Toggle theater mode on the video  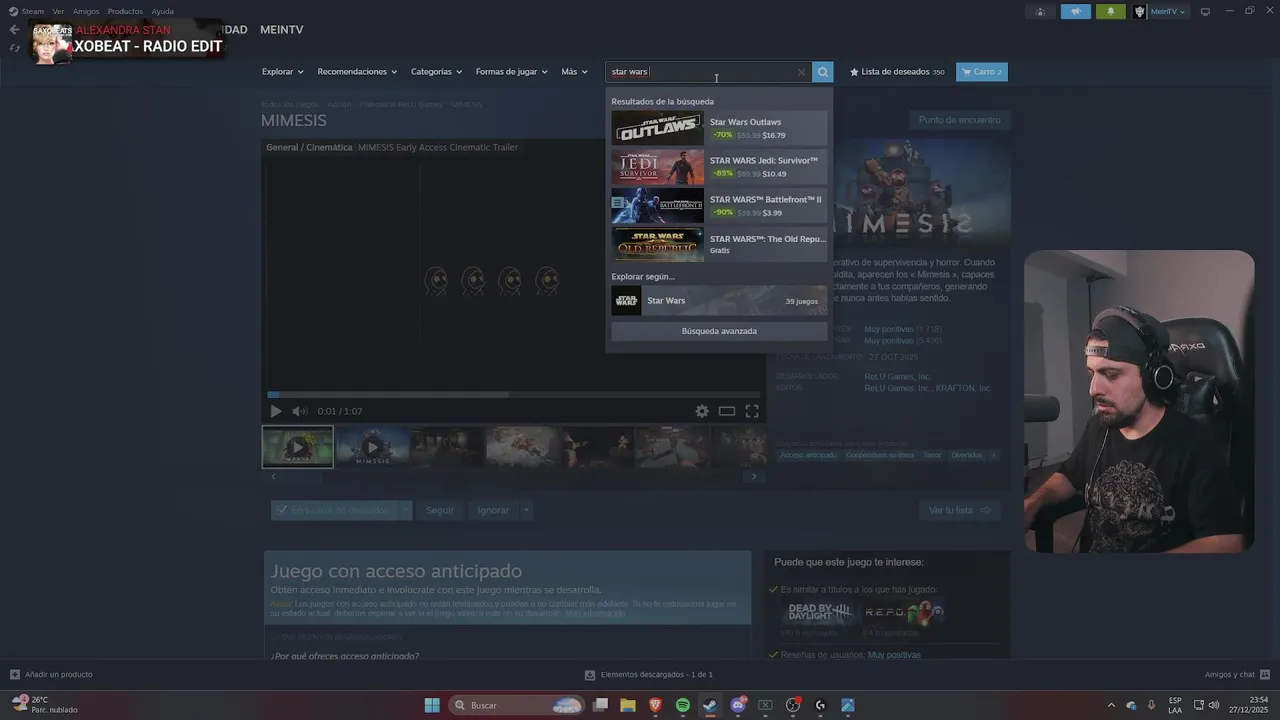click(727, 411)
